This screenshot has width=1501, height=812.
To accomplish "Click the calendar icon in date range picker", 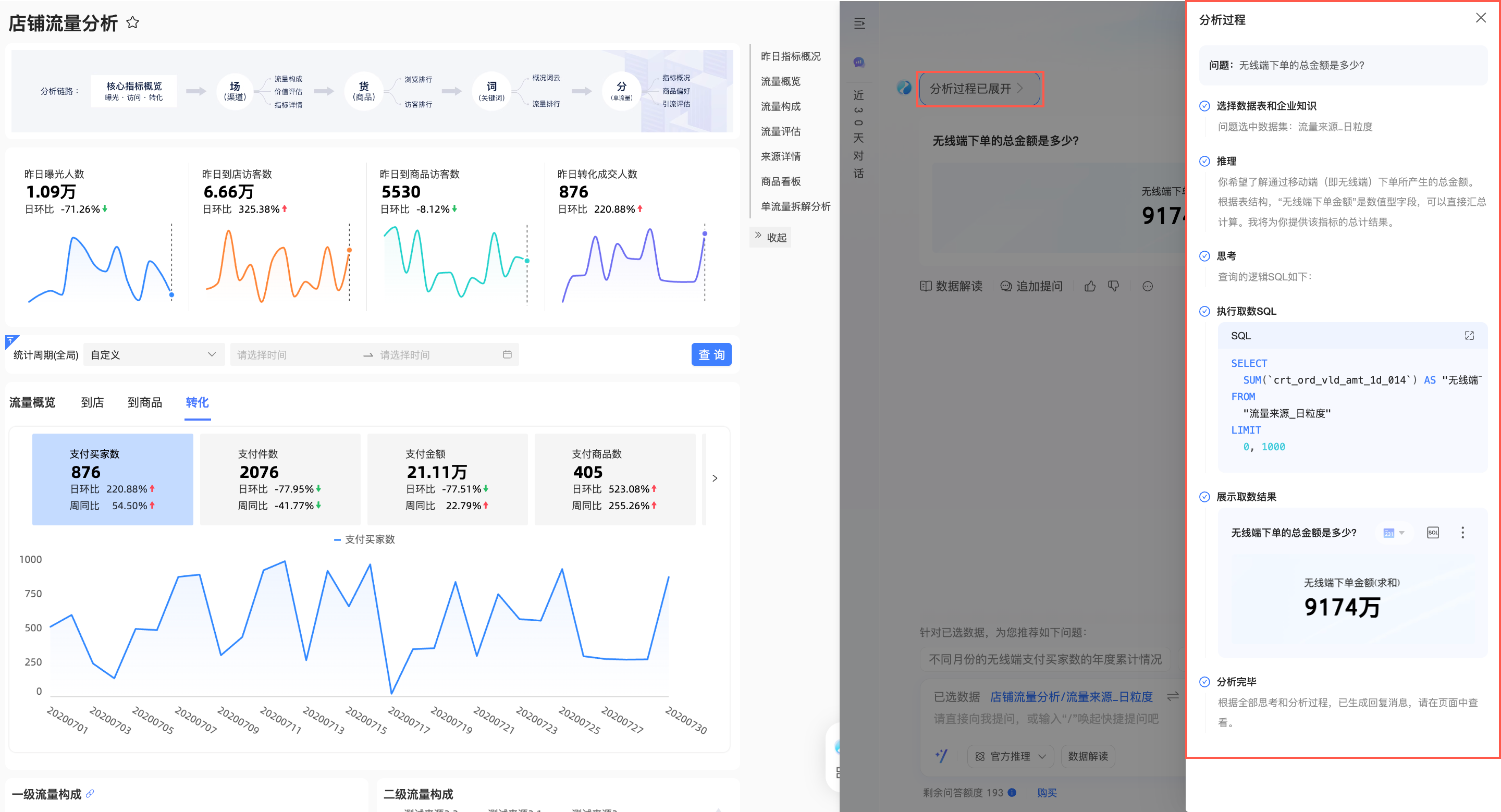I will click(507, 354).
